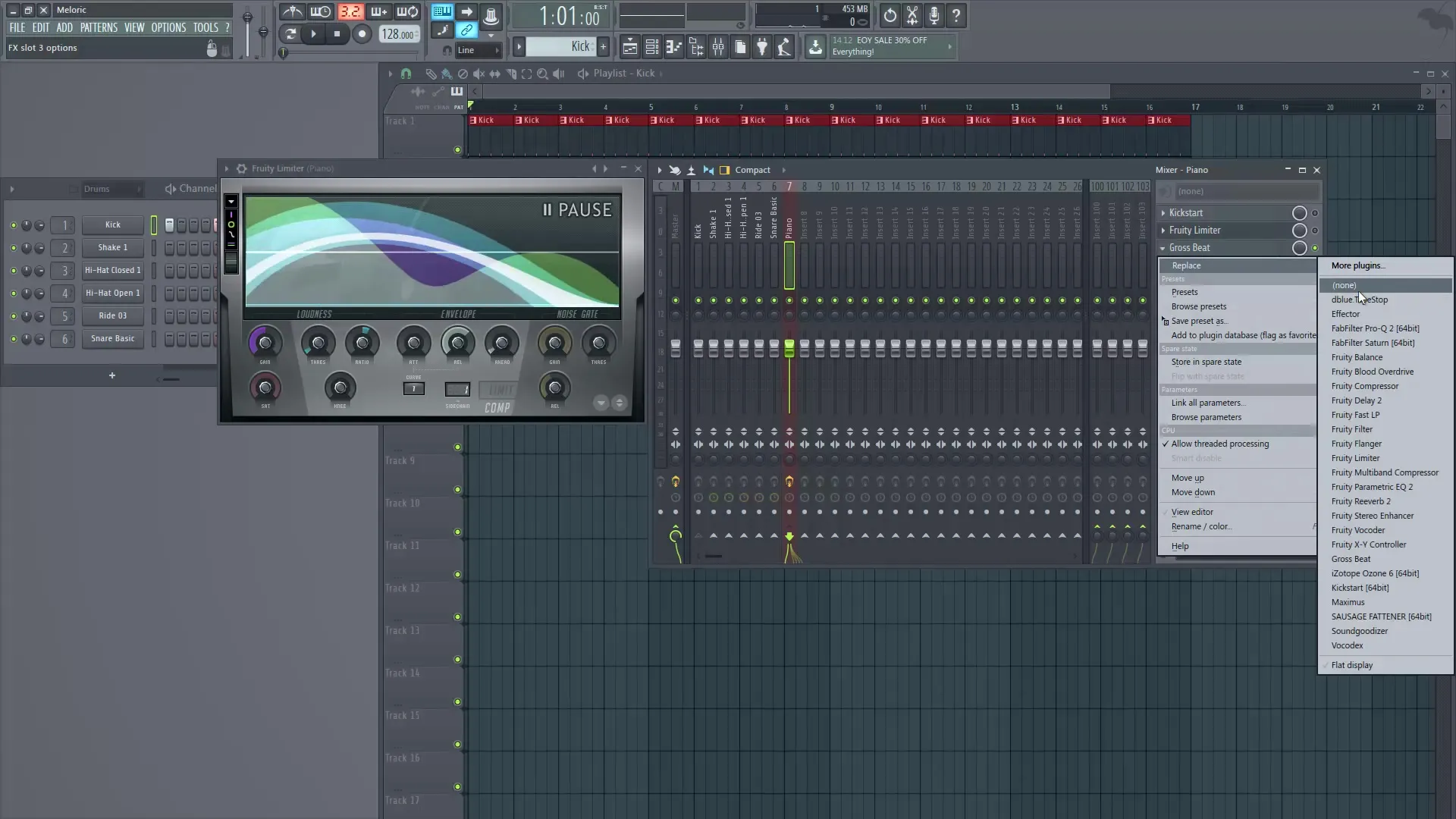Viewport: 1456px width, 819px height.
Task: Select the Draw pencil tool in playlist toolbar
Action: (431, 74)
